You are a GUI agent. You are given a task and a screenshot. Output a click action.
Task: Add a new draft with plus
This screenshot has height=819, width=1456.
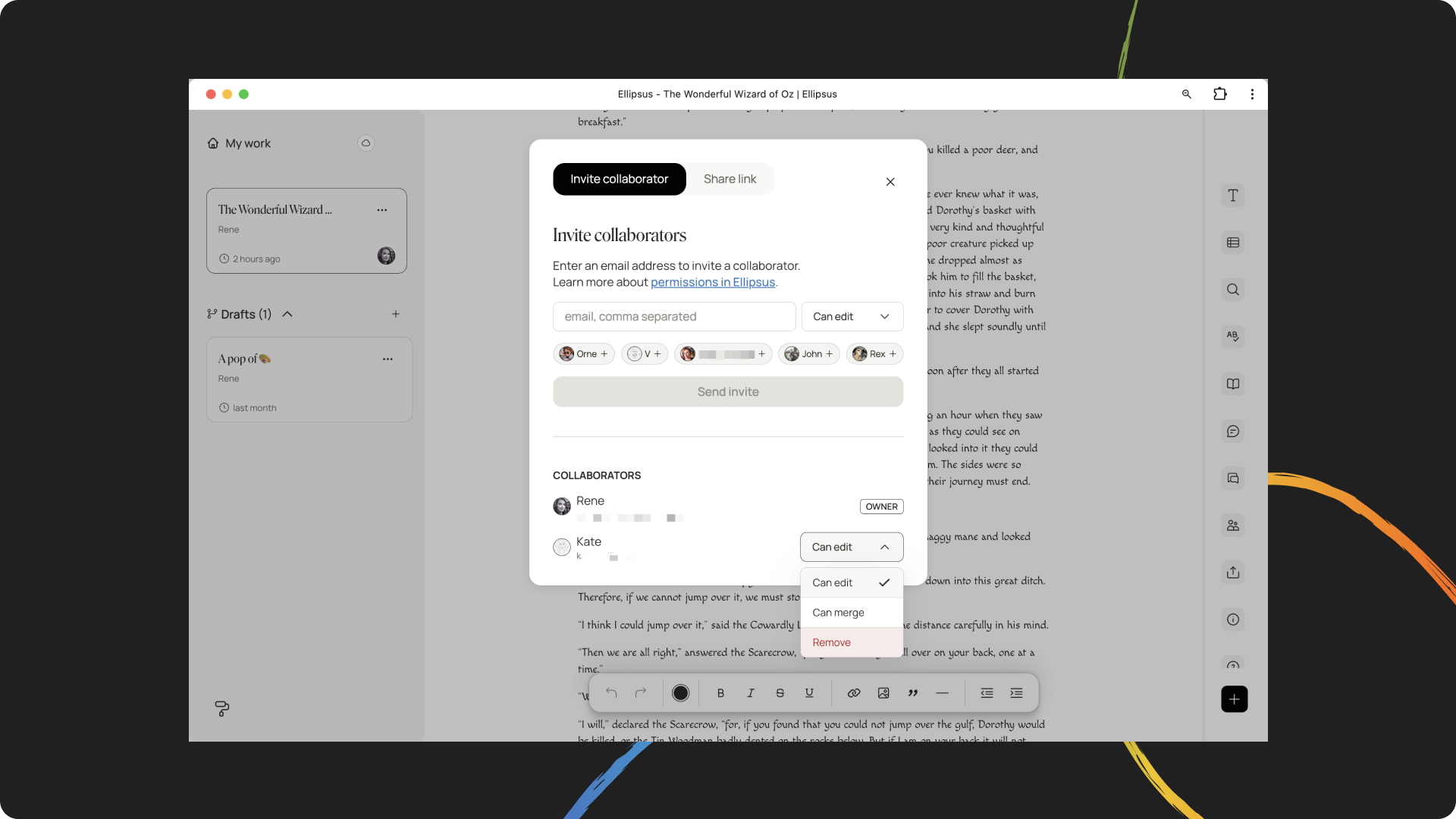pyautogui.click(x=396, y=314)
